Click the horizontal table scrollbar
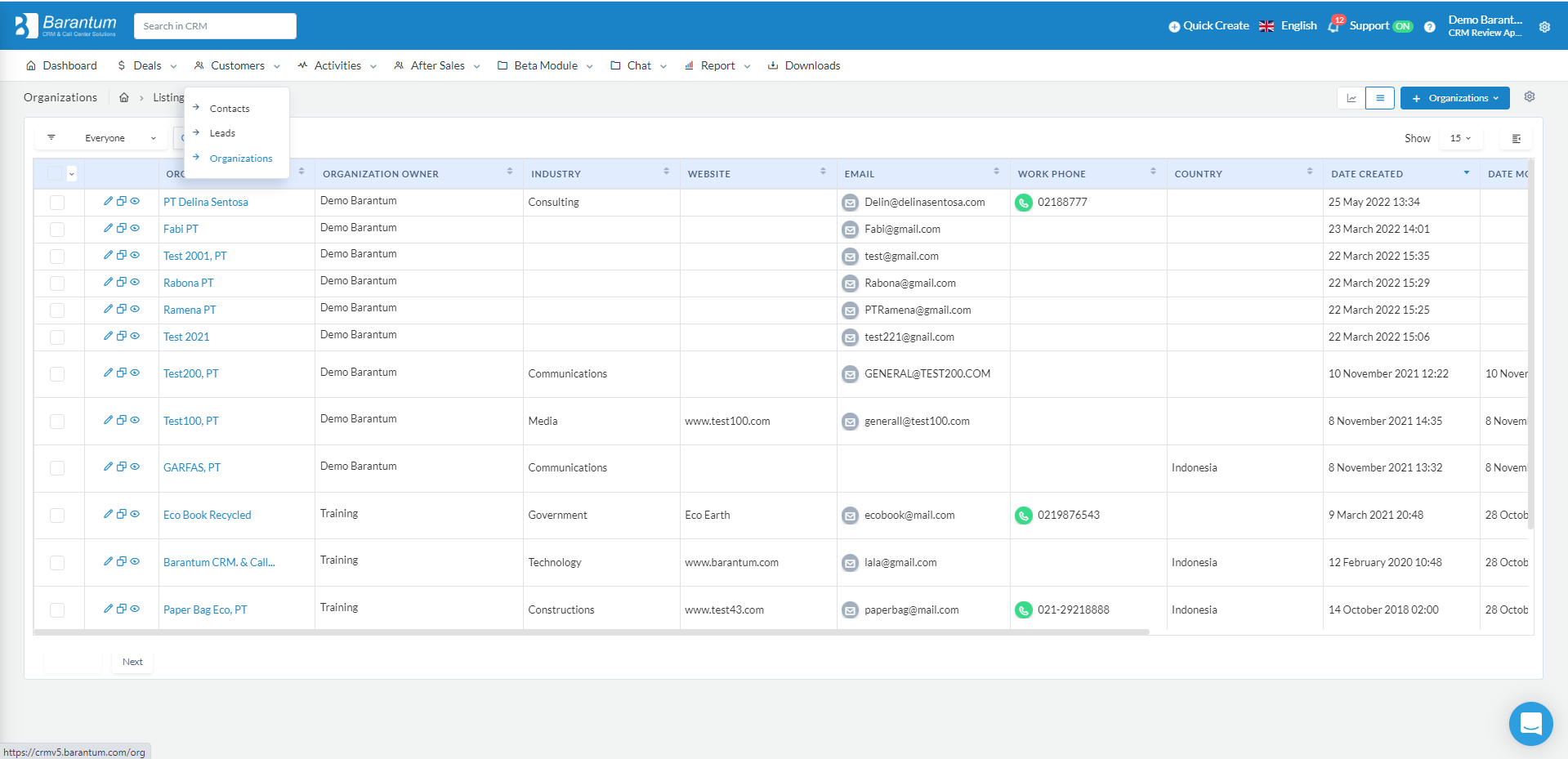This screenshot has height=759, width=1568. click(x=592, y=632)
